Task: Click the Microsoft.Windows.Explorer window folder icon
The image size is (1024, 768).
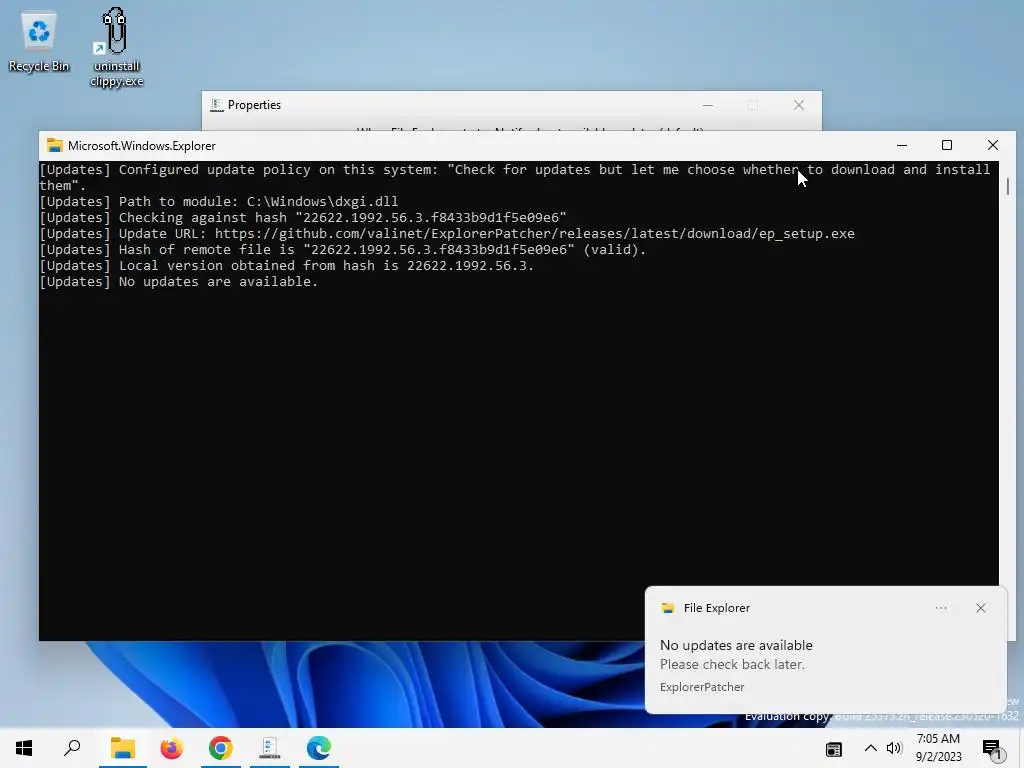Action: coord(55,146)
